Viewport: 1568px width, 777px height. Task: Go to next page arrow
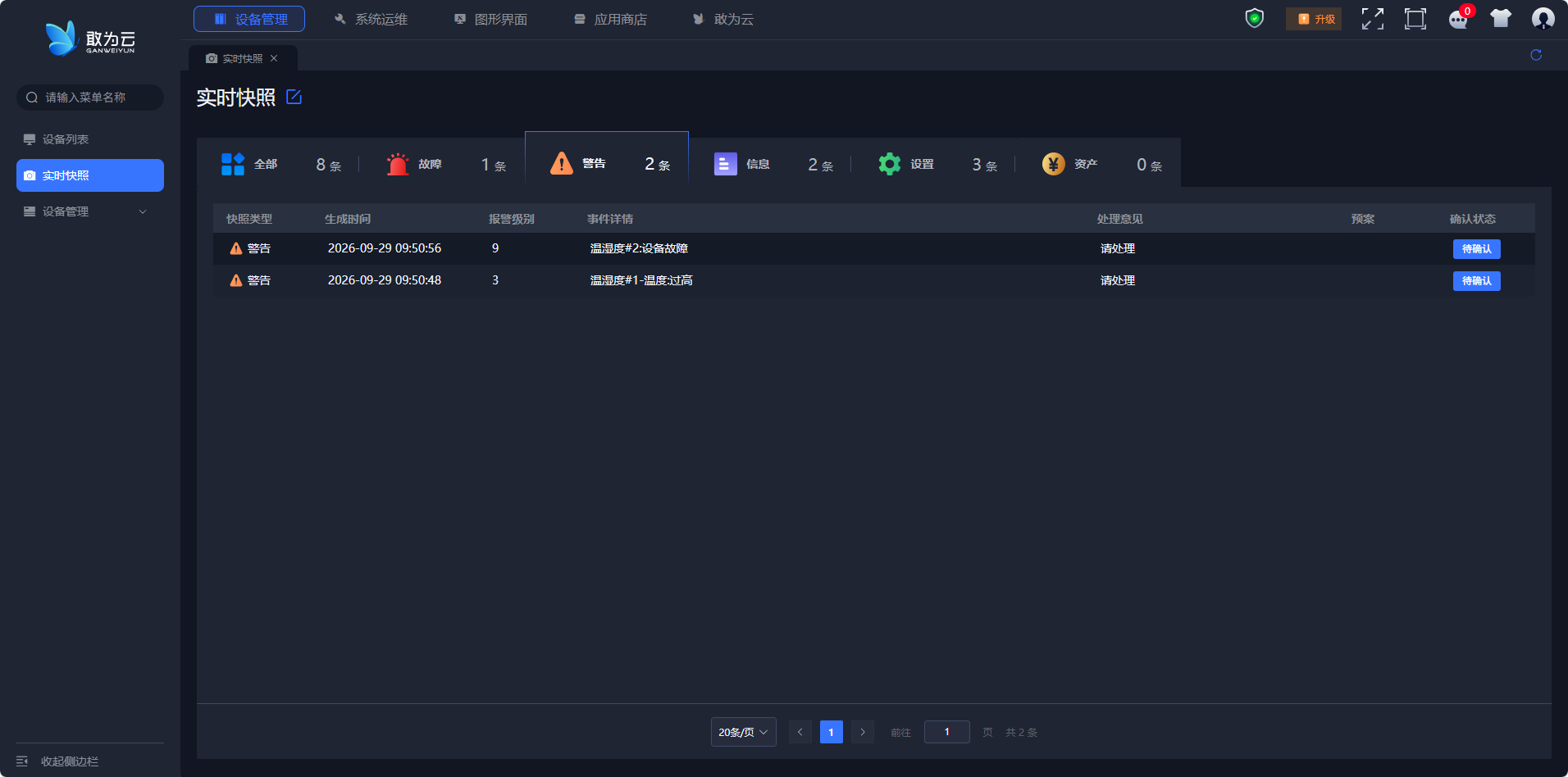(x=863, y=732)
